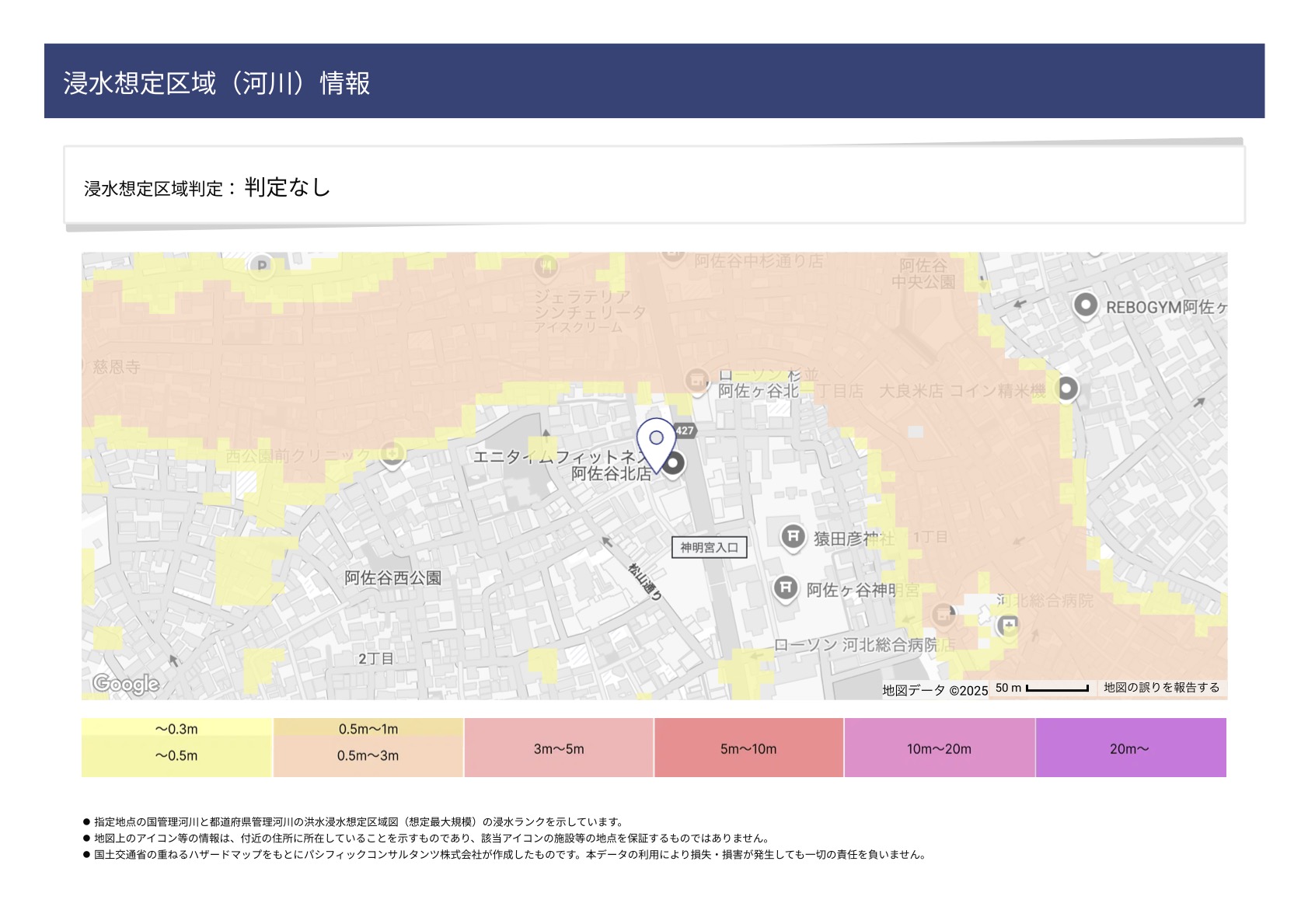1308x924 pixels.
Task: Open the ジェラテリア restaurant icon
Action: (546, 267)
